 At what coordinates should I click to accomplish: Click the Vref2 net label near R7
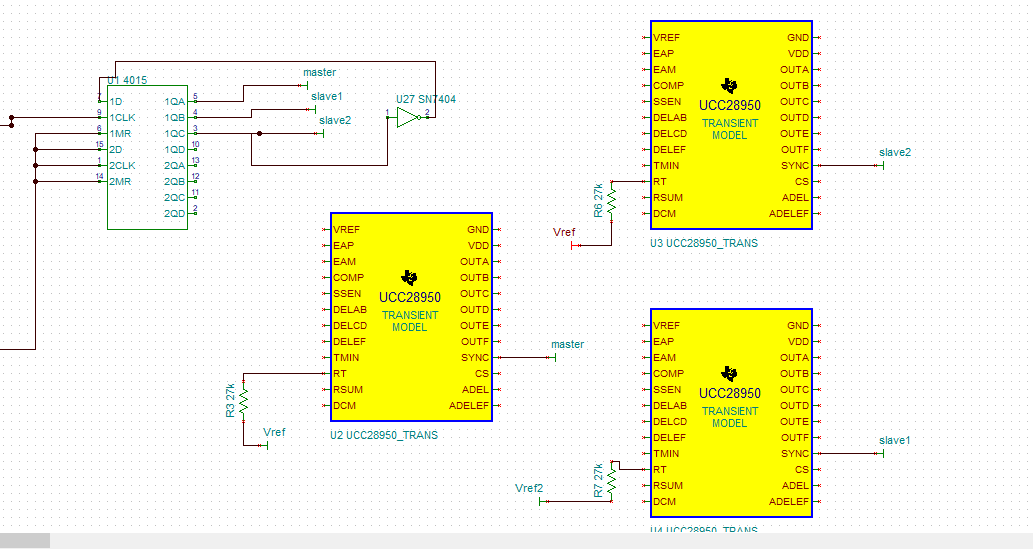[529, 488]
